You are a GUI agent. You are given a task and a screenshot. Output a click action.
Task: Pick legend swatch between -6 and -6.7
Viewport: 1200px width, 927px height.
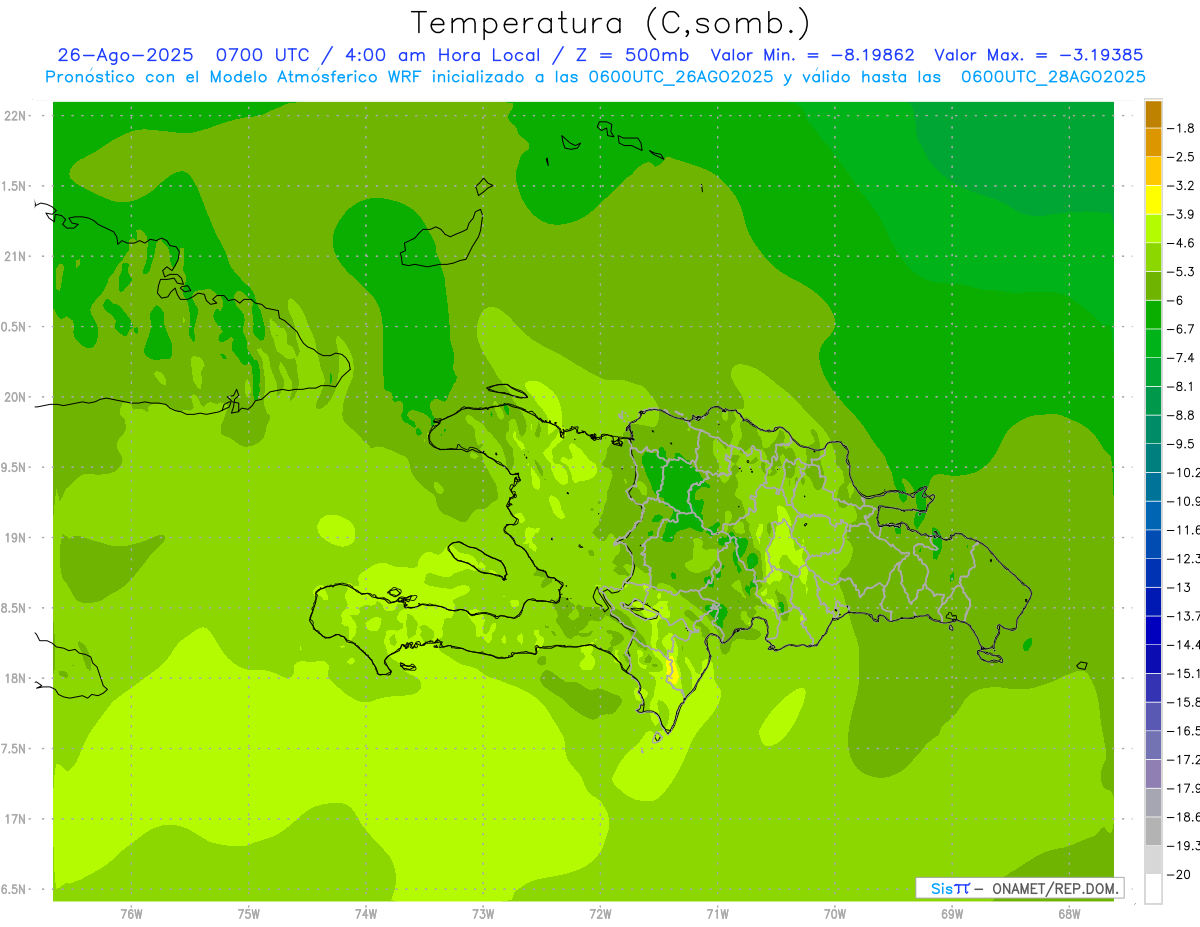tap(1153, 314)
